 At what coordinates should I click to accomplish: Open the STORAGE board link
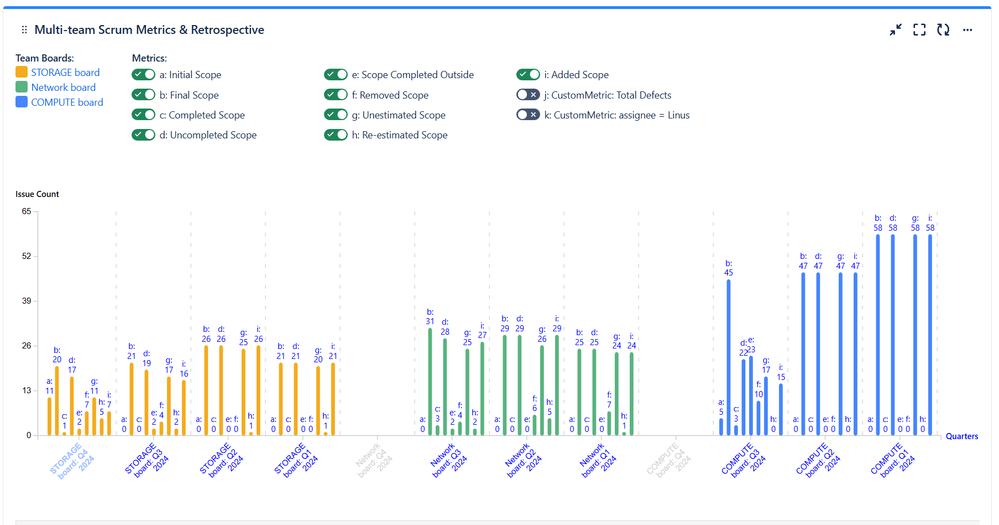65,73
